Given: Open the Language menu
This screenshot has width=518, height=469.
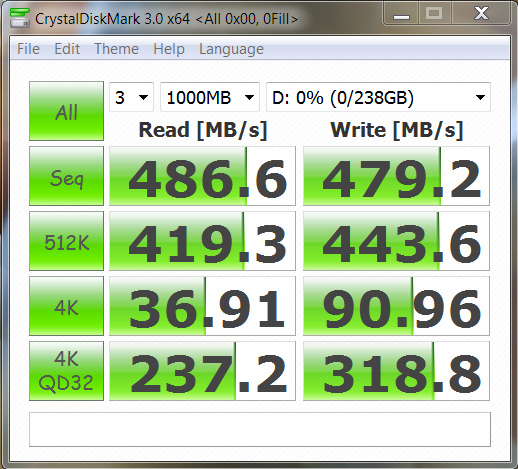Looking at the screenshot, I should coord(231,49).
